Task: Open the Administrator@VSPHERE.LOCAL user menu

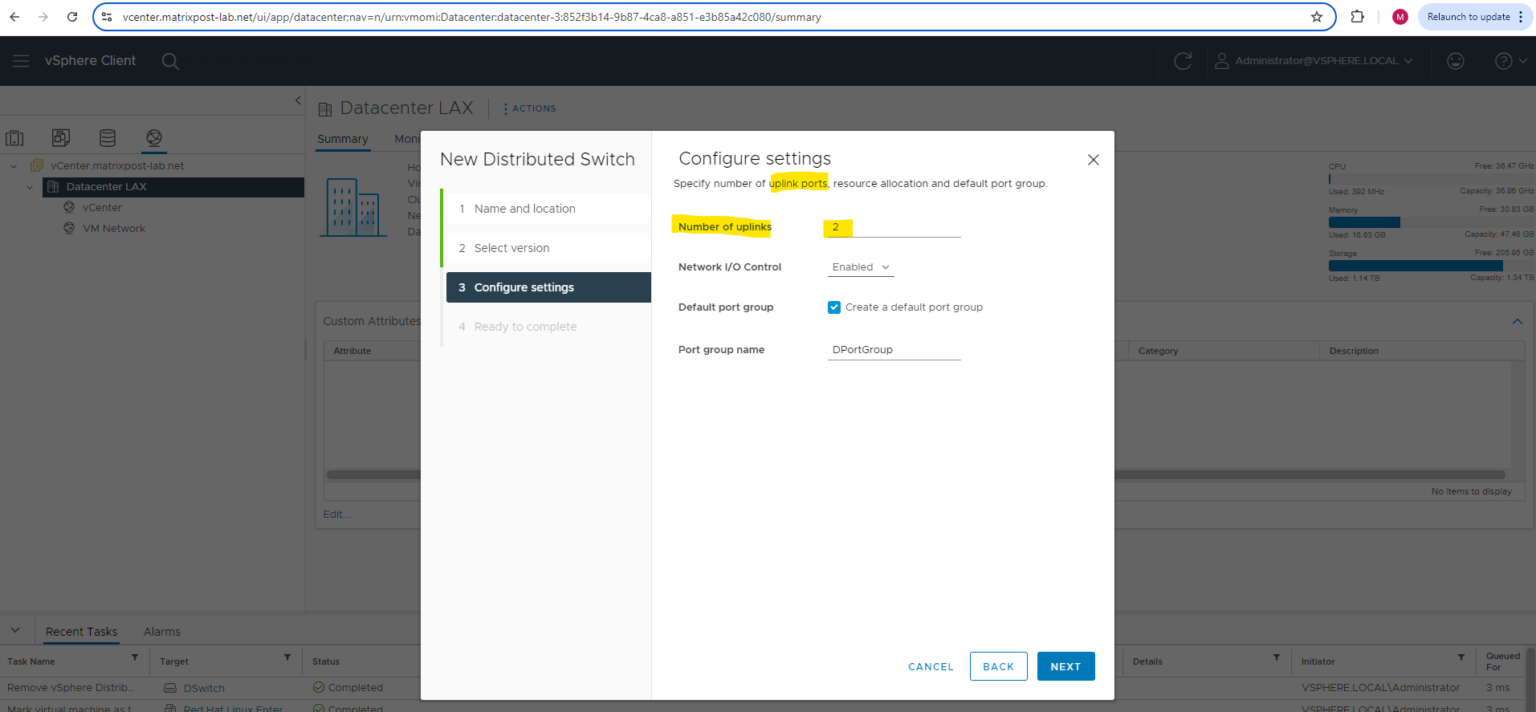Action: click(x=1314, y=61)
